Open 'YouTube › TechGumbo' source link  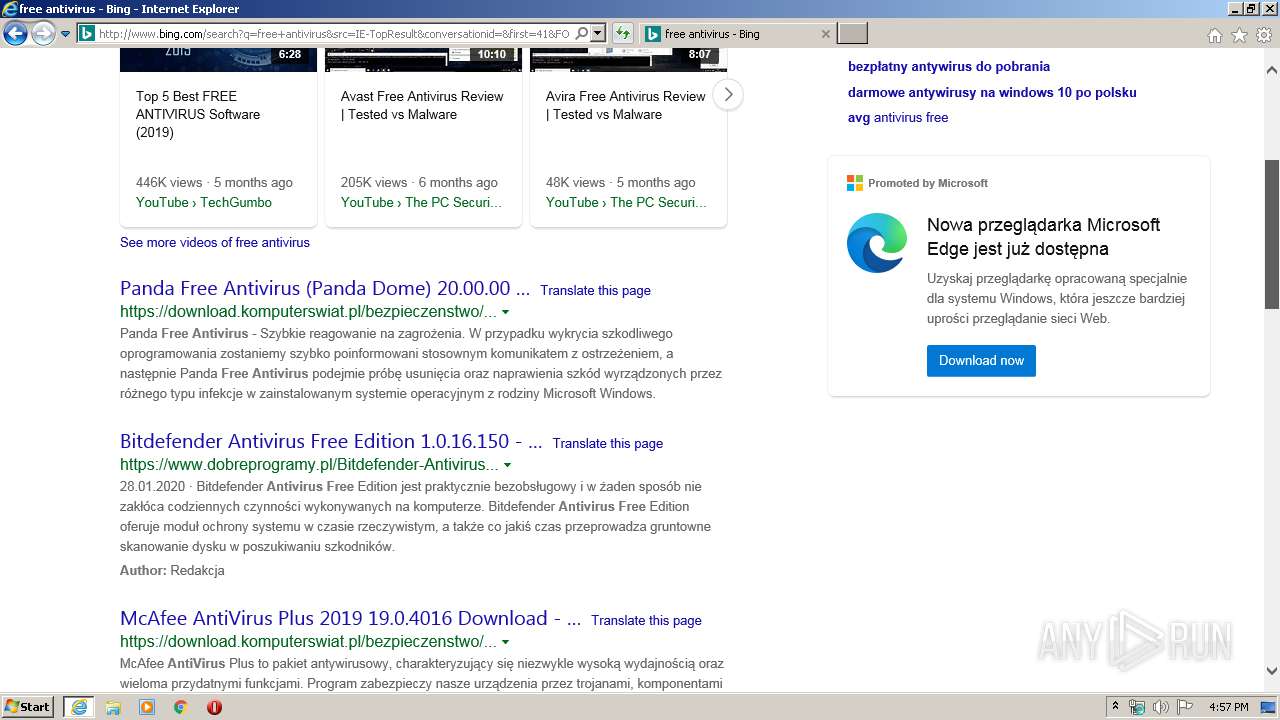point(204,202)
